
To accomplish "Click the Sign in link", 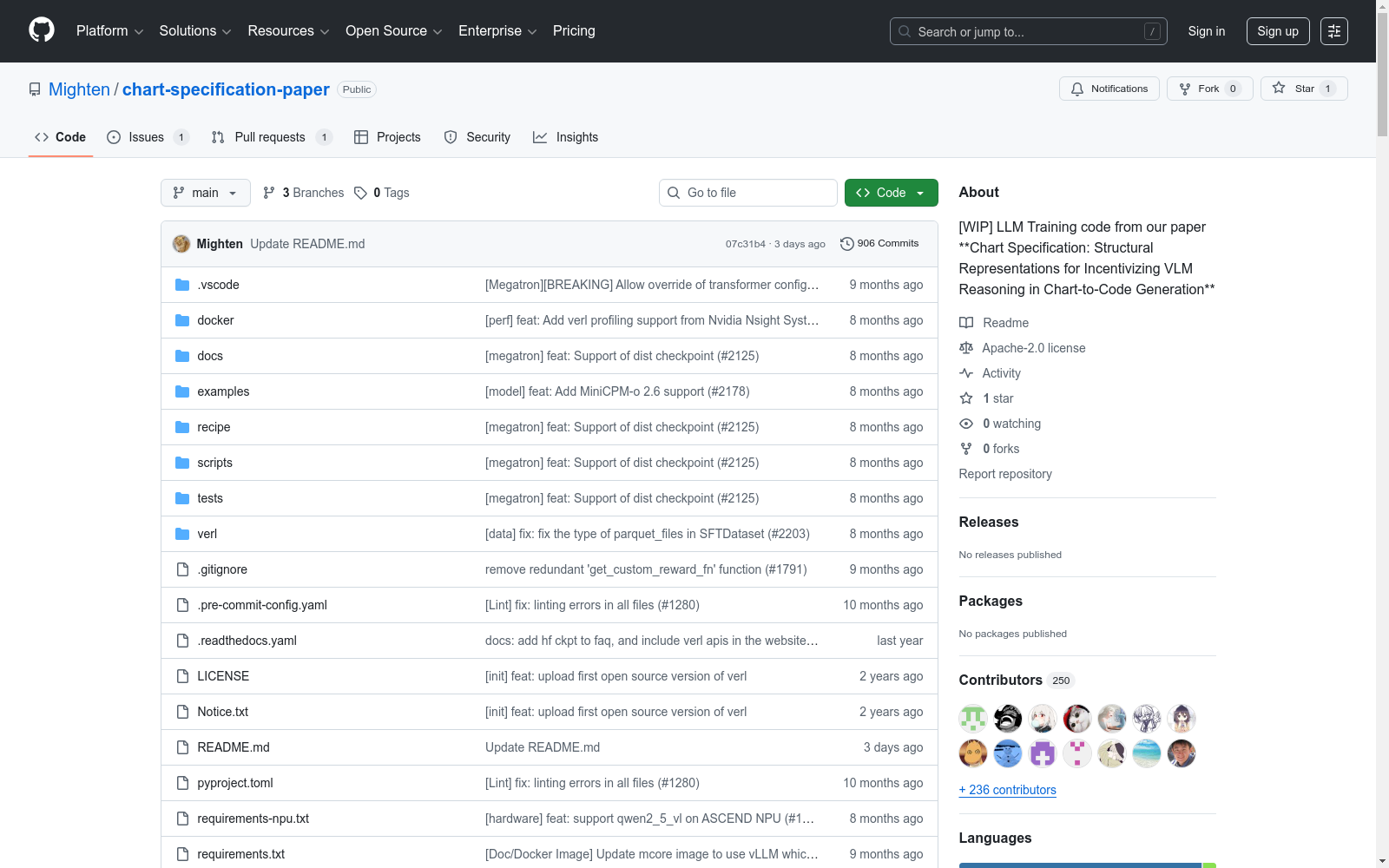I will pyautogui.click(x=1207, y=31).
